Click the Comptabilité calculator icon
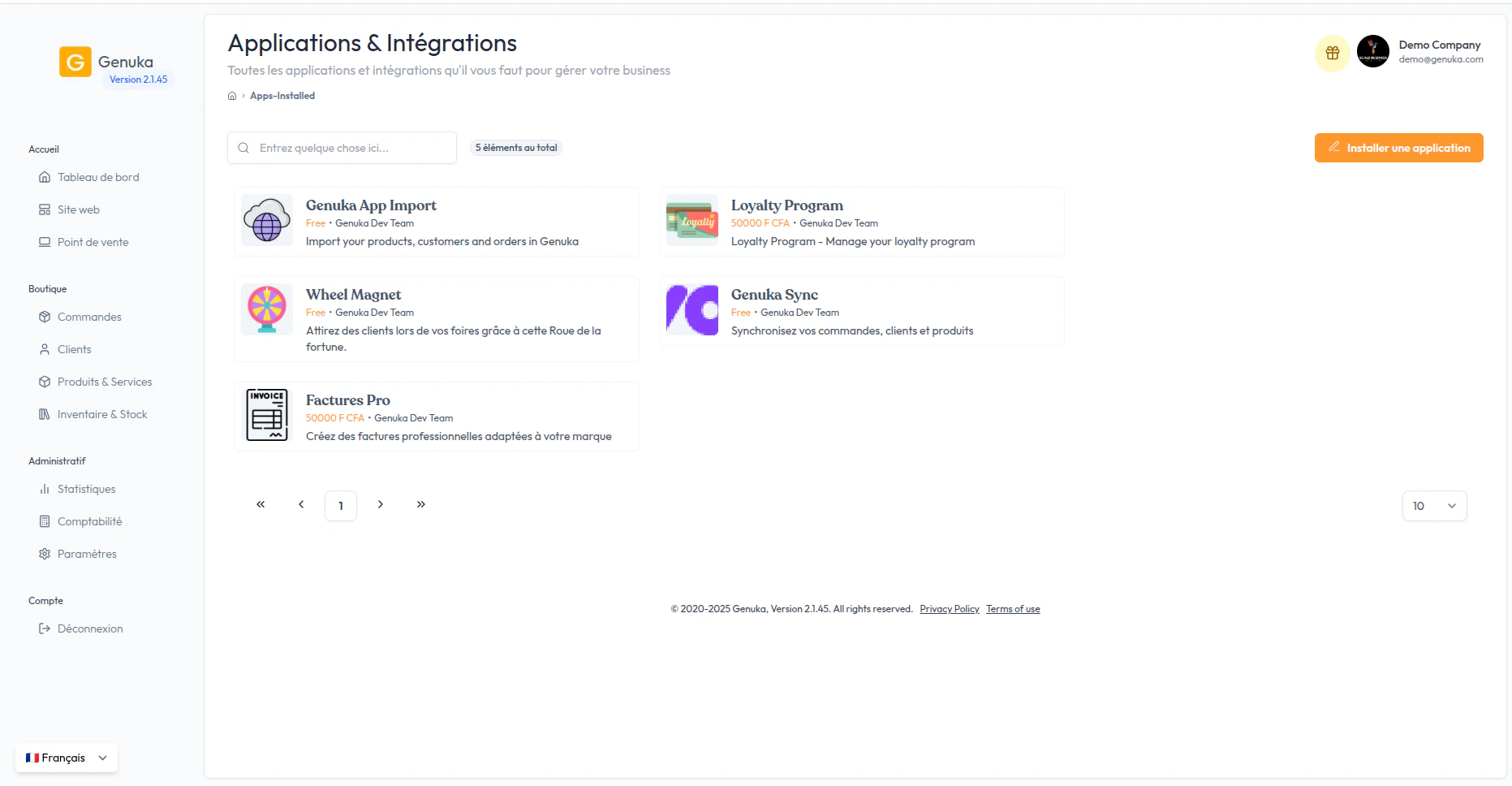Image resolution: width=1512 pixels, height=786 pixels. (45, 521)
